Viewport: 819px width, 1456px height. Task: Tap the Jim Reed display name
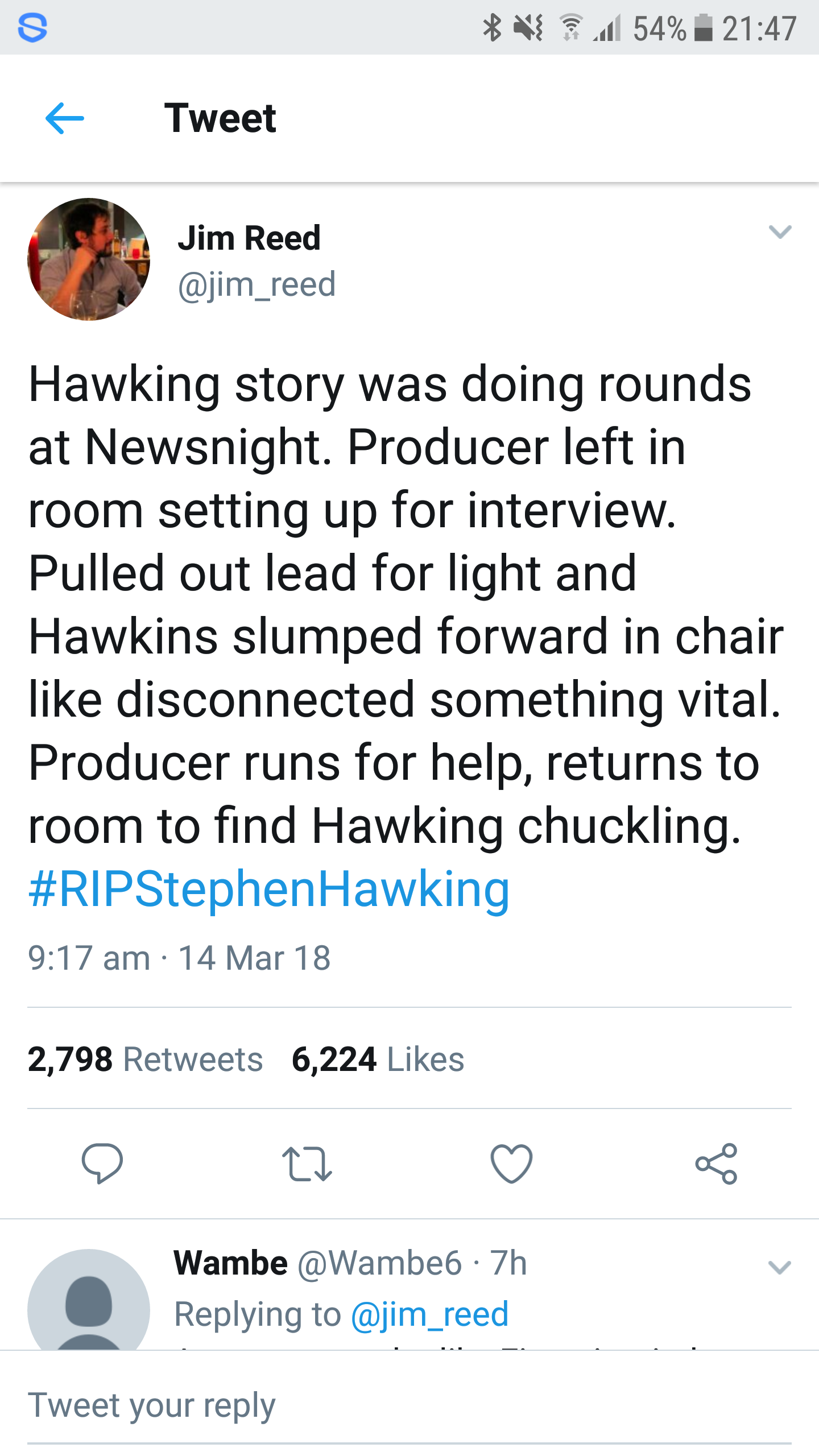click(x=249, y=238)
